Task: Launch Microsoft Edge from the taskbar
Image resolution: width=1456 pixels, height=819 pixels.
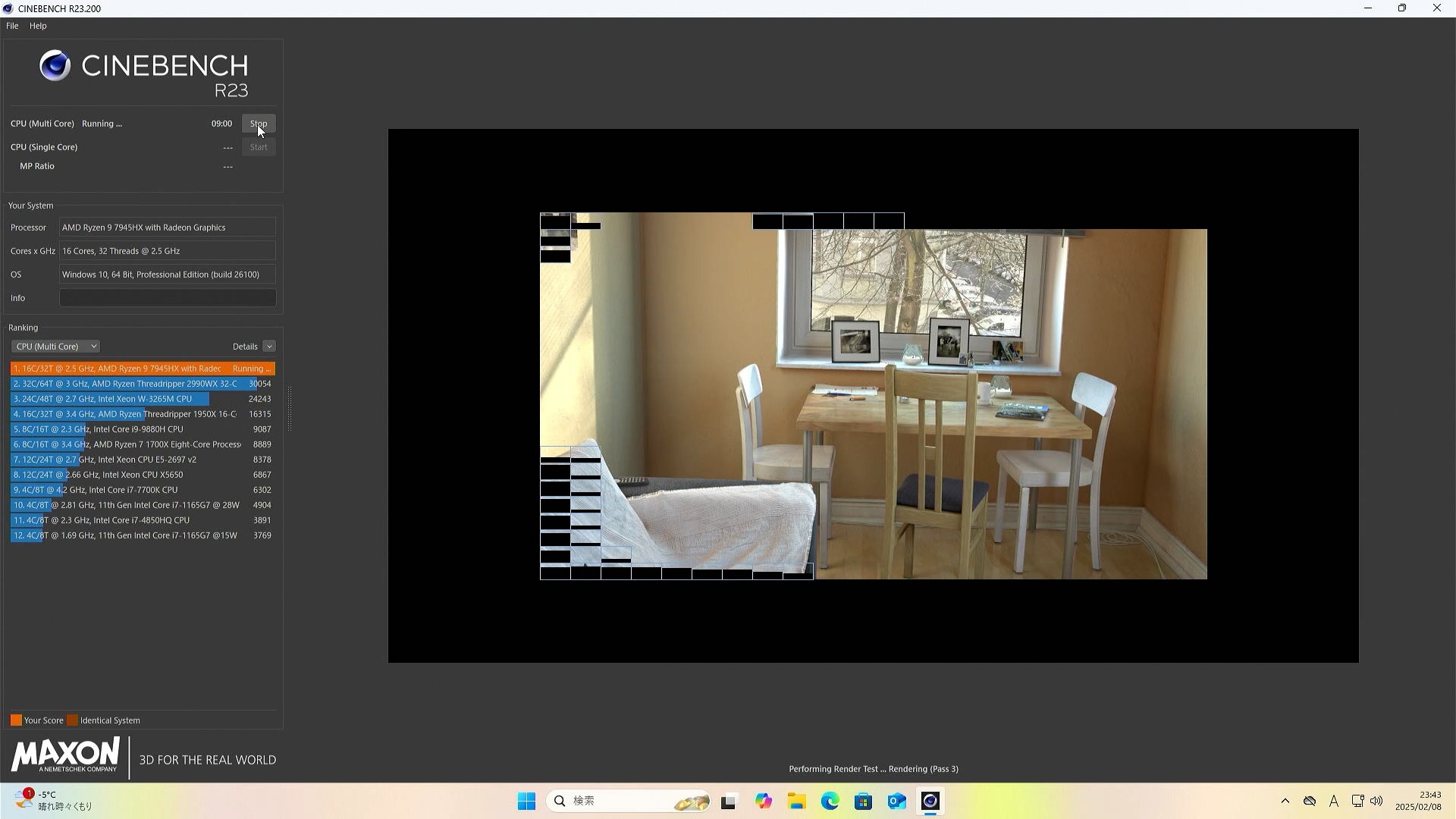Action: pos(830,802)
